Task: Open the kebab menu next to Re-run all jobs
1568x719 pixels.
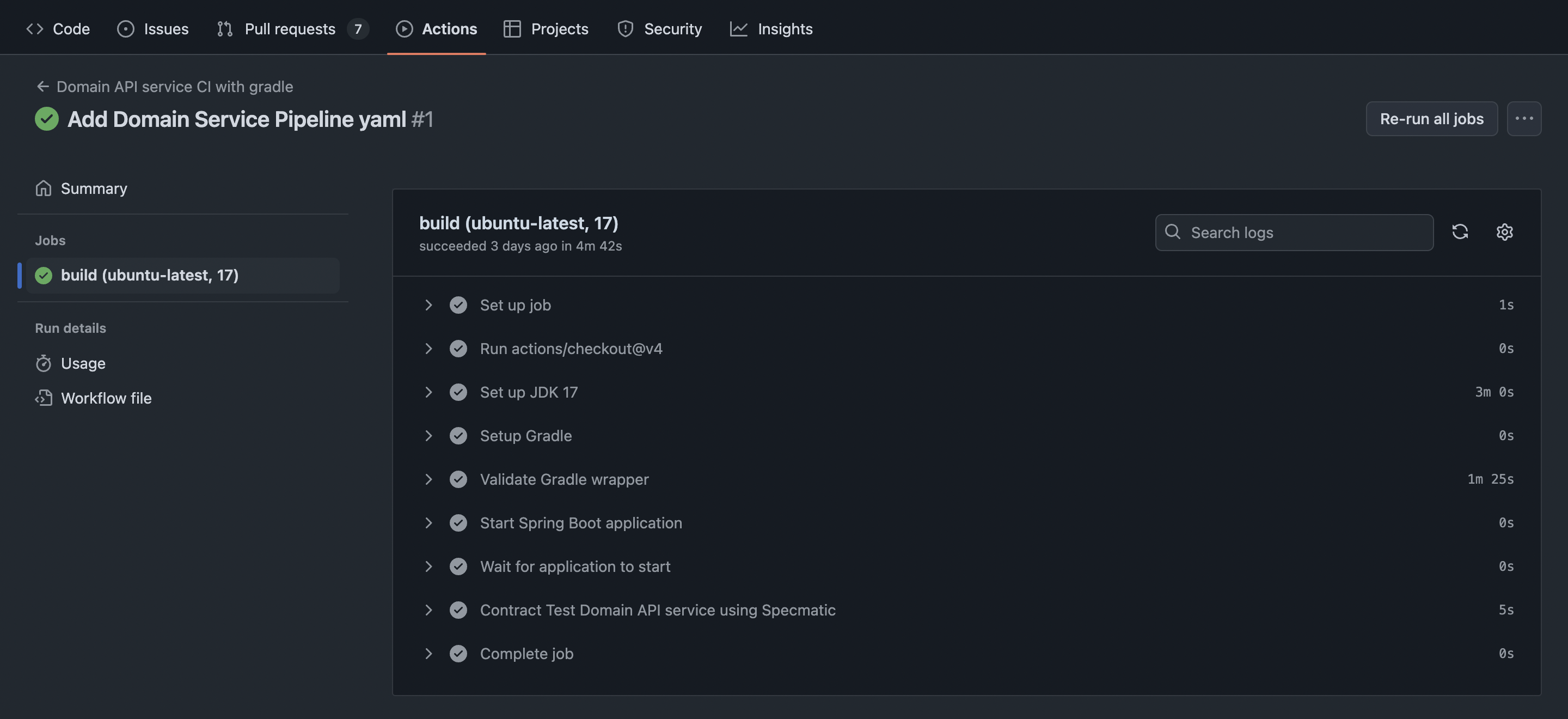Action: [x=1524, y=119]
